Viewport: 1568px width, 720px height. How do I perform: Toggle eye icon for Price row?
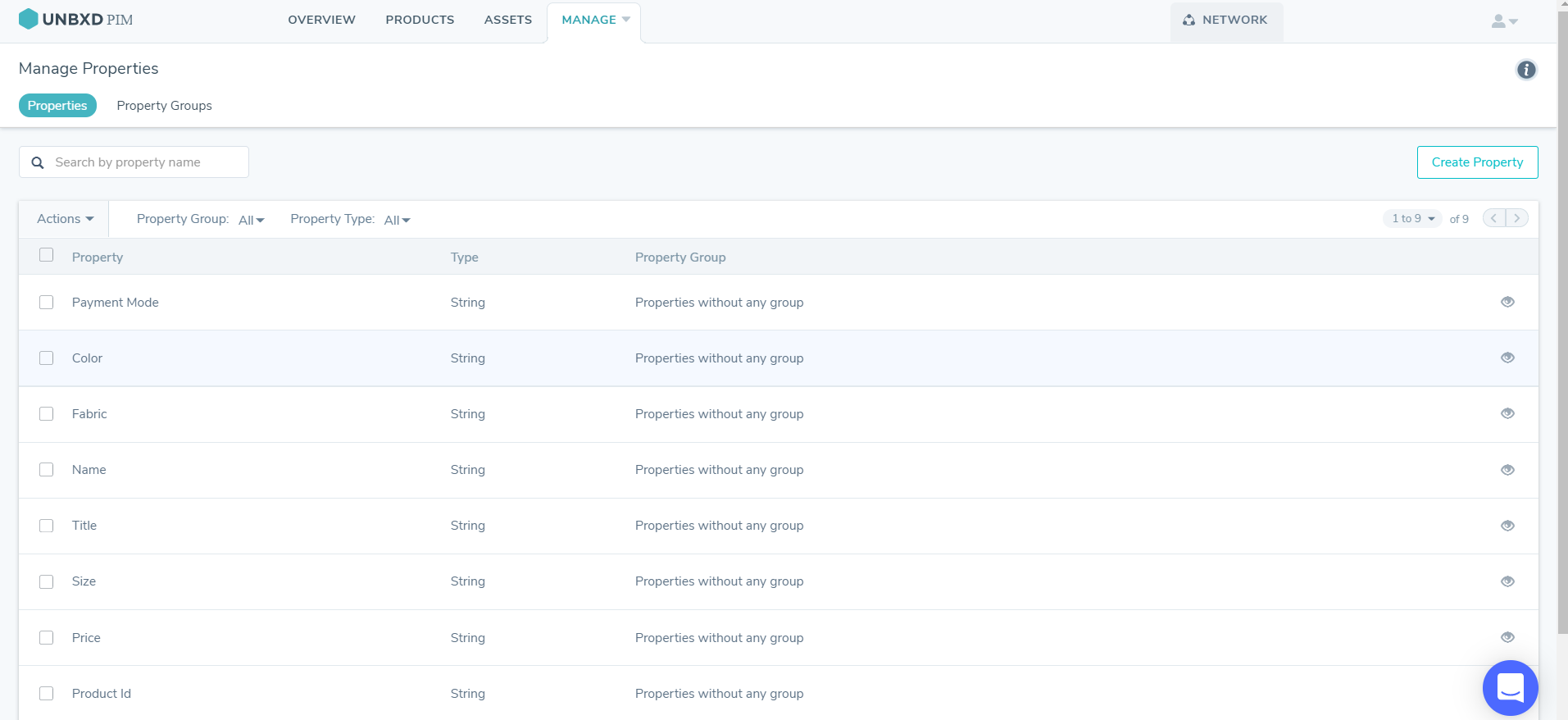click(1507, 637)
